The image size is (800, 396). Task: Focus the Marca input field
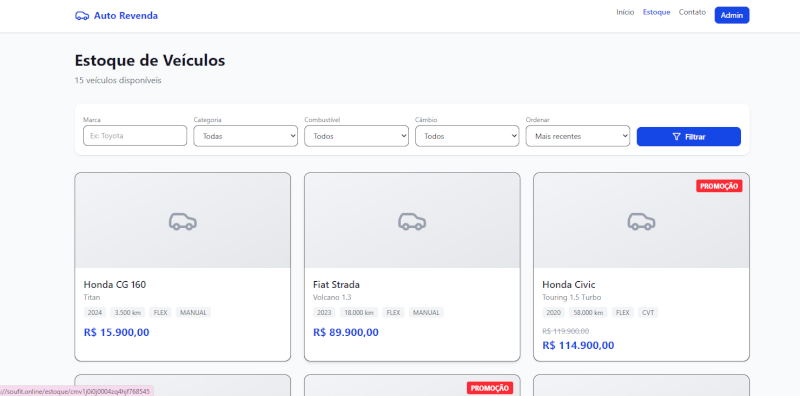pos(135,136)
